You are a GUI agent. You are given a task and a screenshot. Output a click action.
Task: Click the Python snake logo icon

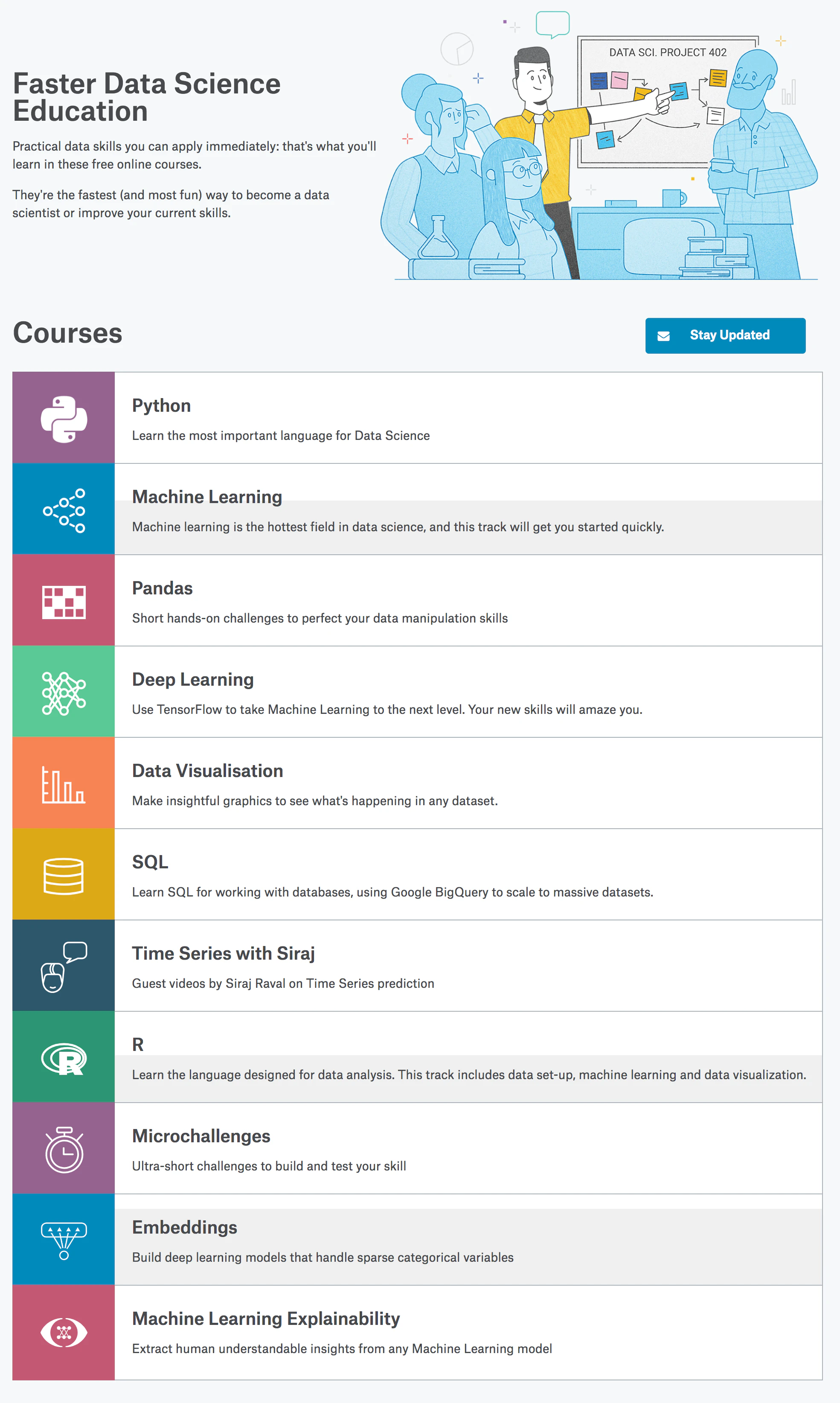click(x=64, y=419)
